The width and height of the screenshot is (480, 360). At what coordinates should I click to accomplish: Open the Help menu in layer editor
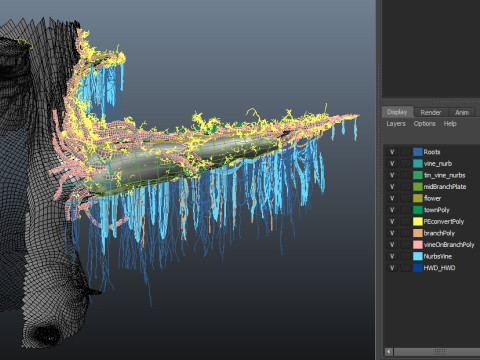point(450,124)
